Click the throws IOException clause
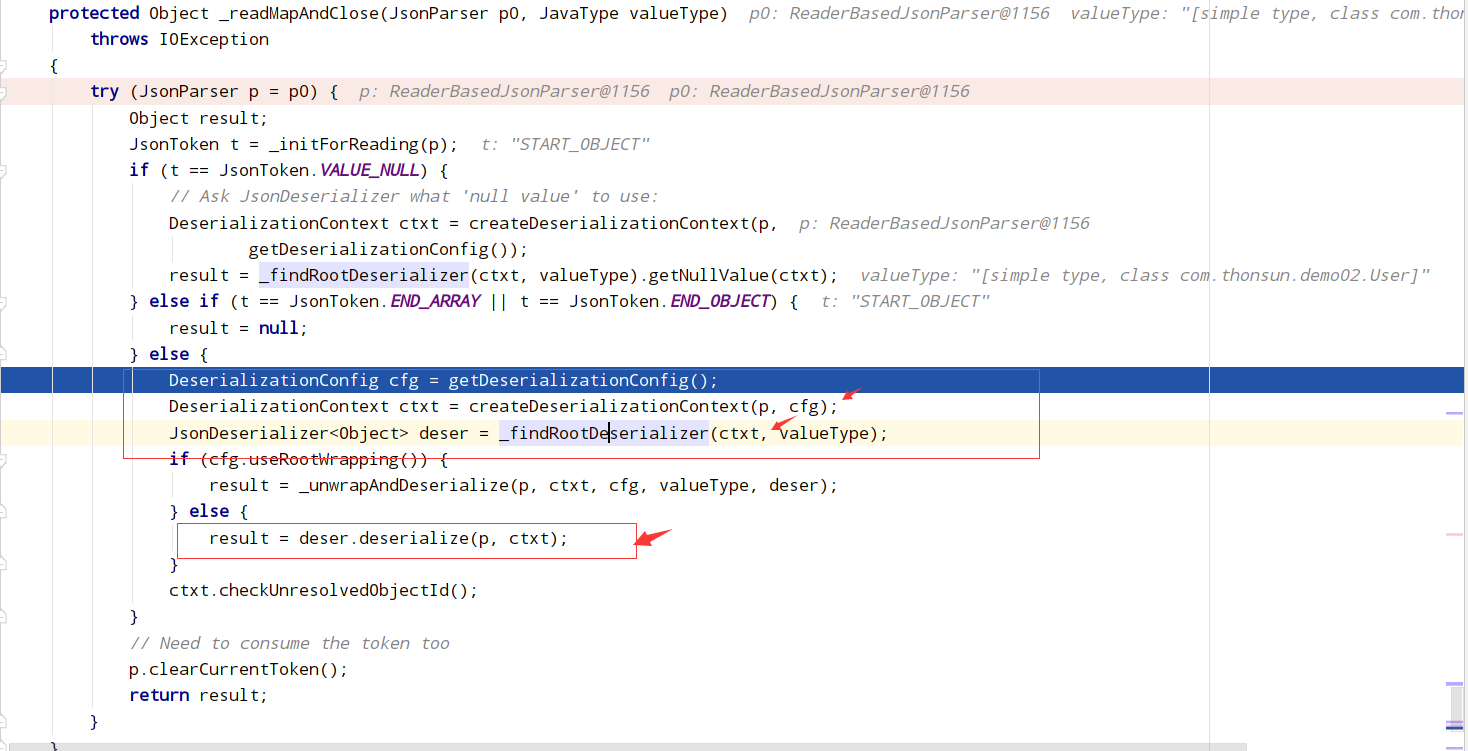 [x=179, y=39]
